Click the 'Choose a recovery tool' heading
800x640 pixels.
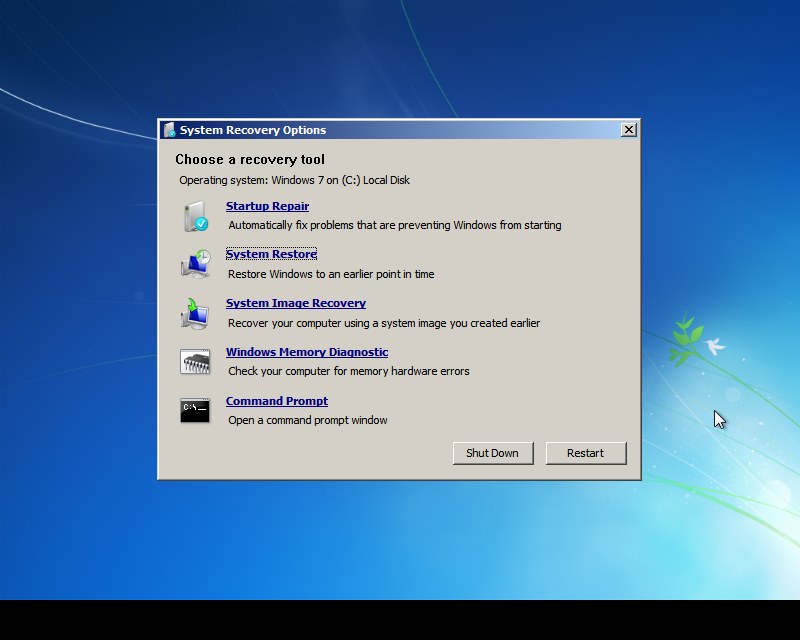click(250, 160)
